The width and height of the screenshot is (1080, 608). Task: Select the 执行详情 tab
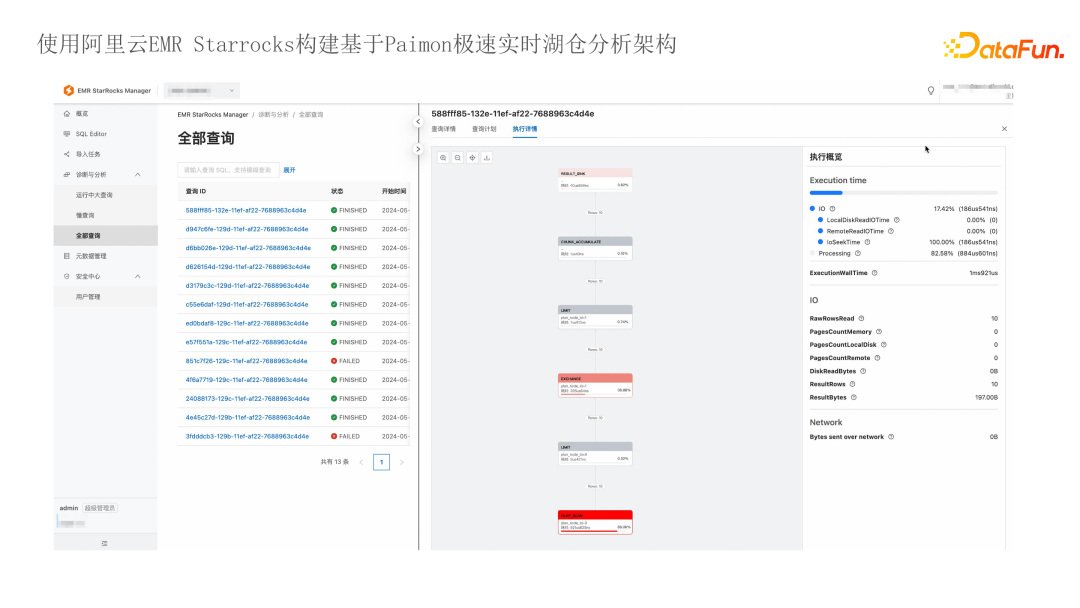[x=525, y=129]
